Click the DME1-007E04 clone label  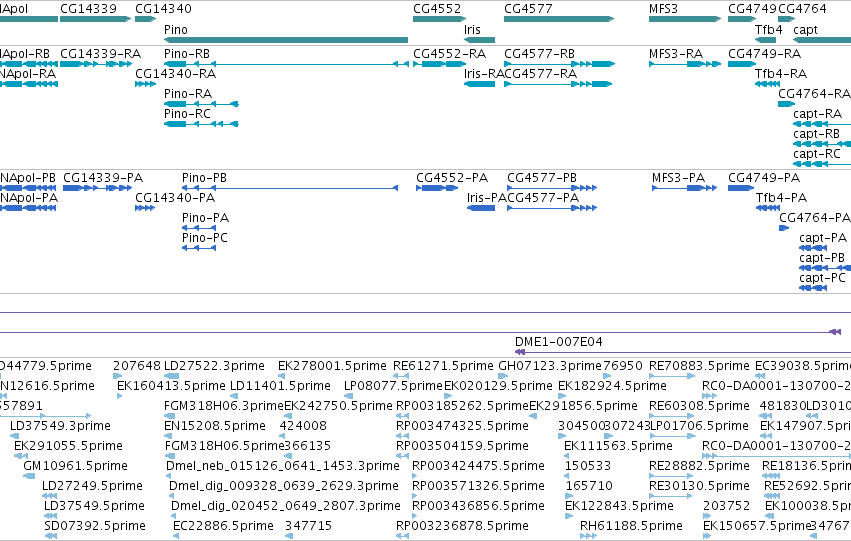558,342
